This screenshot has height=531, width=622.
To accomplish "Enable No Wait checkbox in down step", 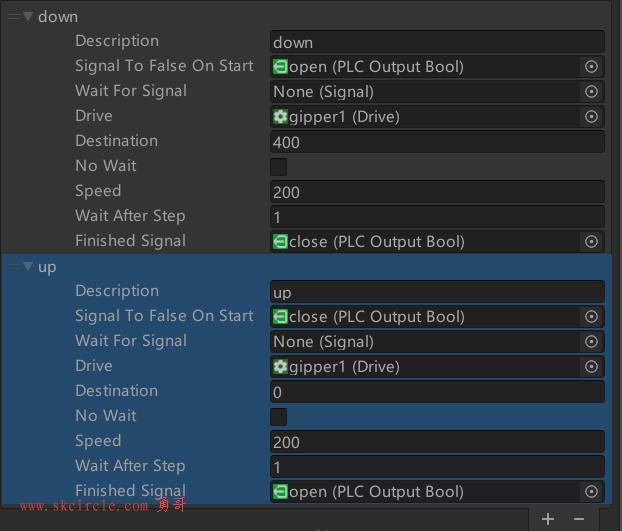I will 278,167.
